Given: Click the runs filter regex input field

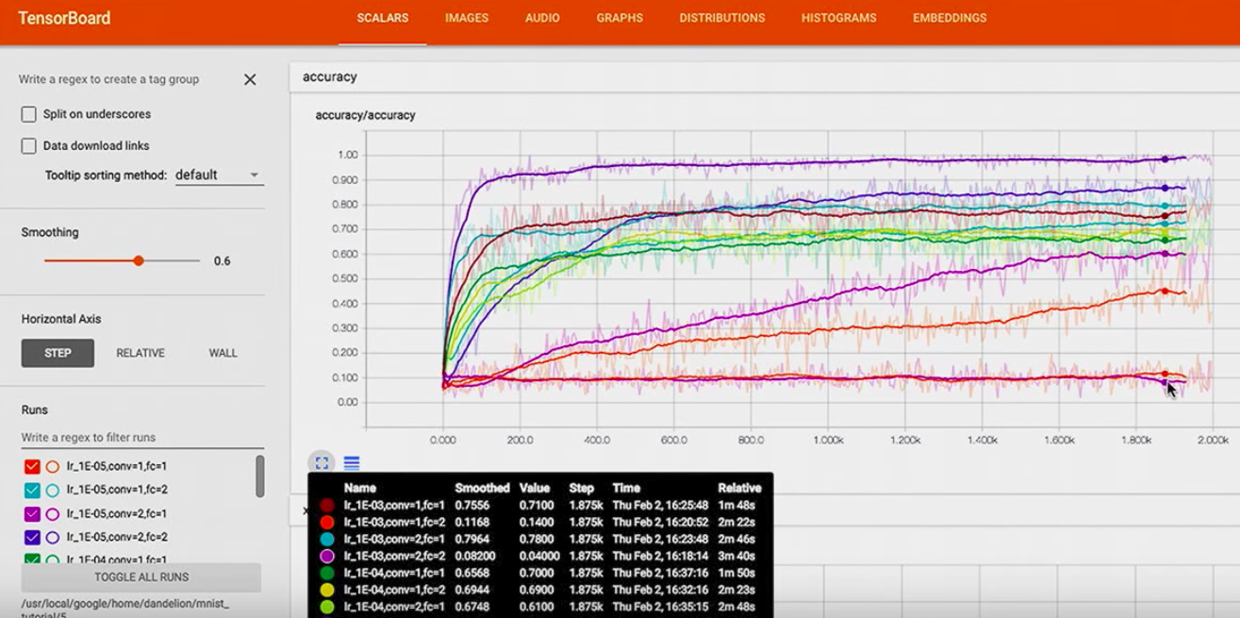Looking at the screenshot, I should [140, 437].
